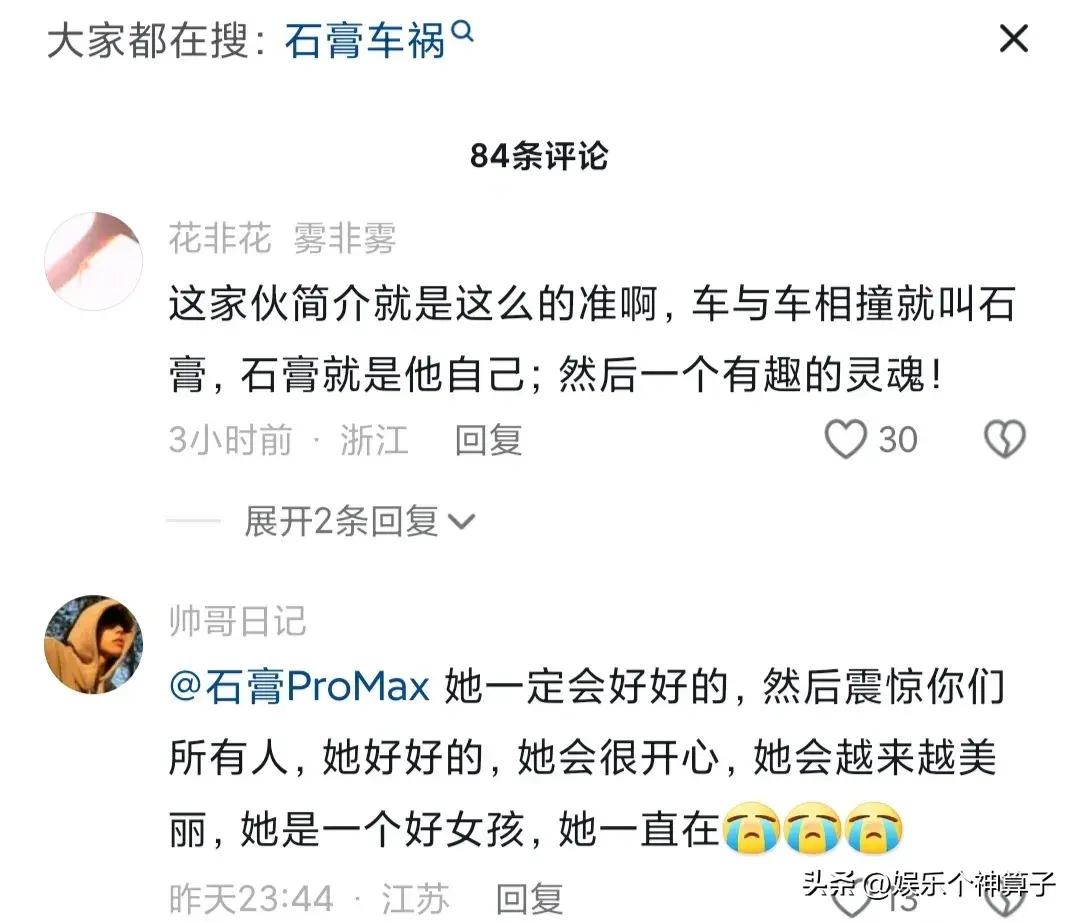The width and height of the screenshot is (1080, 922).
Task: Reply to the comment from 江苏
Action: pos(529,899)
